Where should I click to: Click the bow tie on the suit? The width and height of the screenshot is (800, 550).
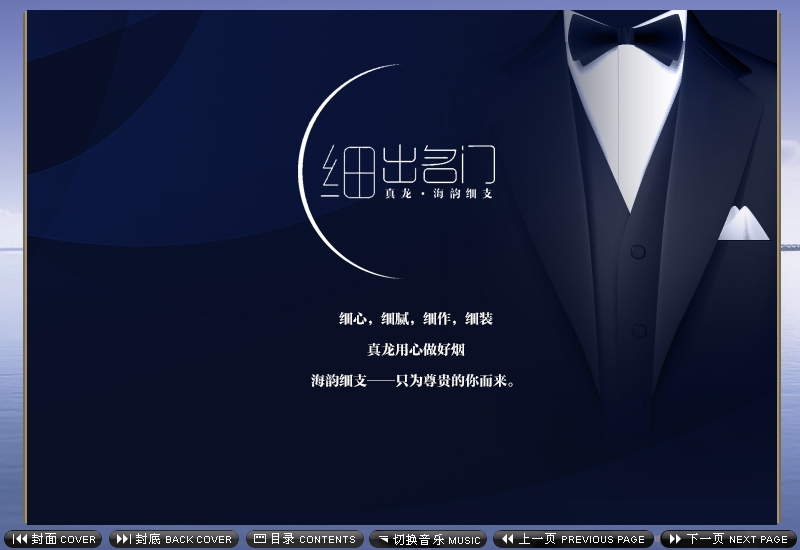(x=626, y=39)
